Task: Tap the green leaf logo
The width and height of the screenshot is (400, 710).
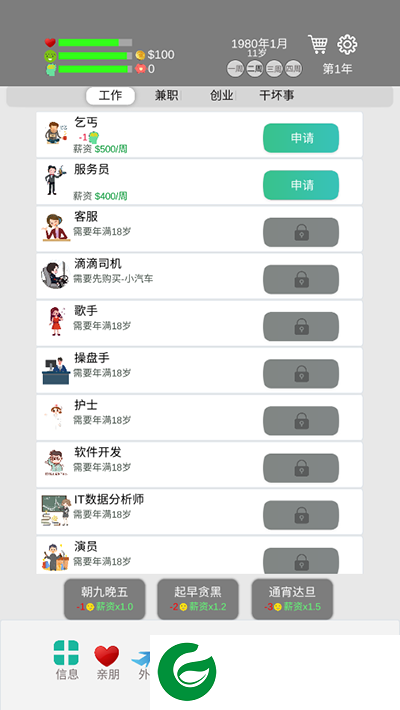Action: 187,672
